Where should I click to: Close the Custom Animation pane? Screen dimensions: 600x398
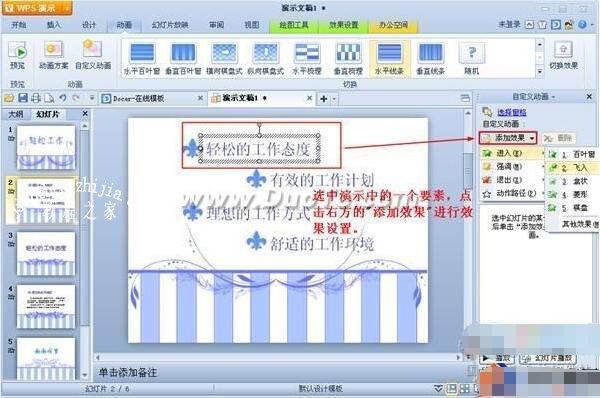coord(589,97)
